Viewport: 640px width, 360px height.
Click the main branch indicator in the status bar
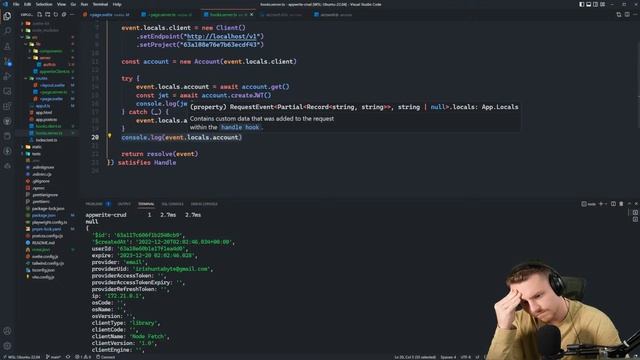53,357
